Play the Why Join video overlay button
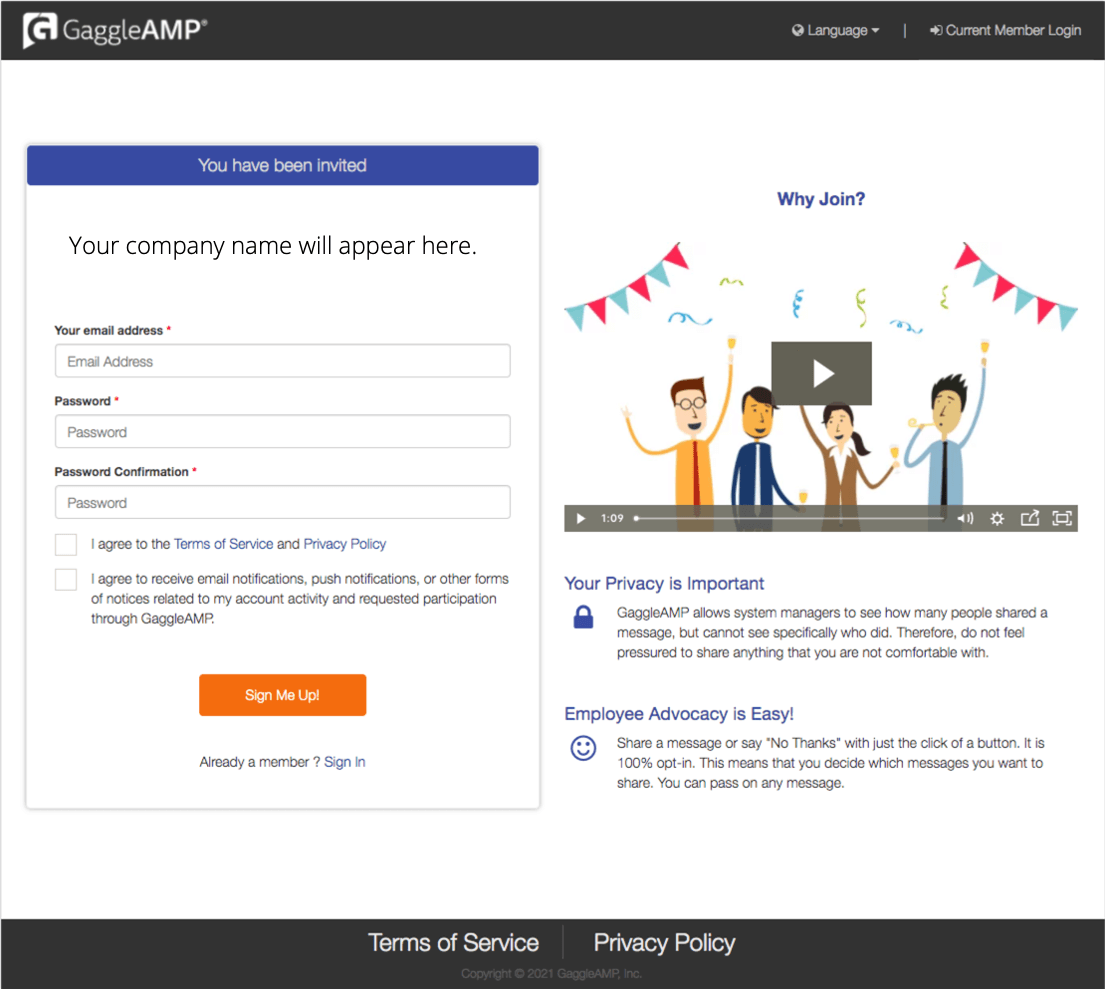Screen dimensions: 1105x989 pyautogui.click(x=821, y=374)
